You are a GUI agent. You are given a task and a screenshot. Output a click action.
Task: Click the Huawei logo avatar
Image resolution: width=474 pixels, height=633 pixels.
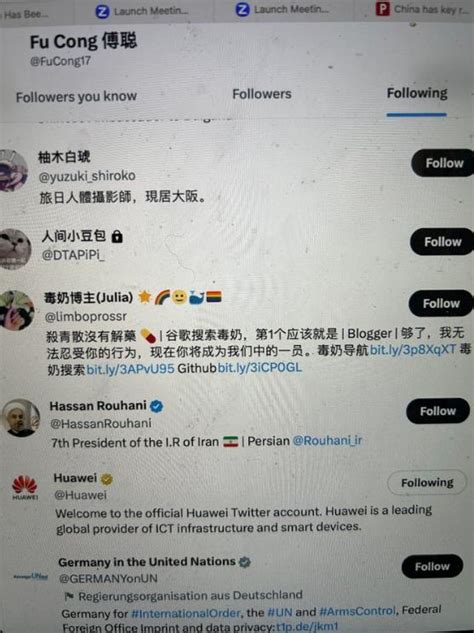pos(25,487)
